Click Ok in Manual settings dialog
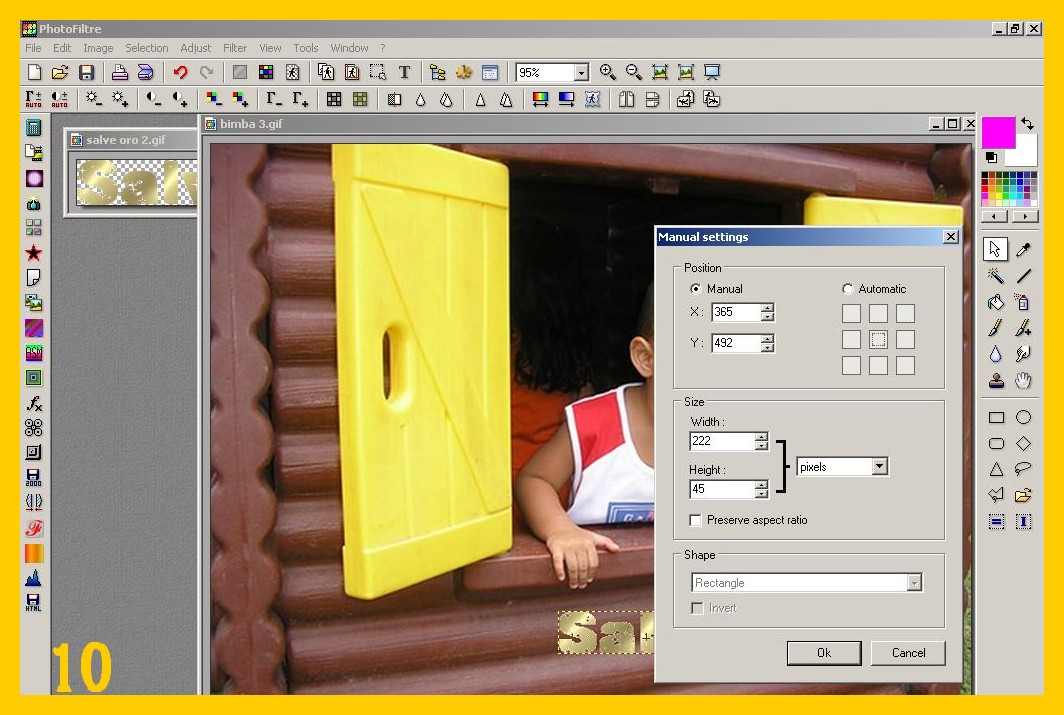Image resolution: width=1064 pixels, height=715 pixels. coord(823,652)
